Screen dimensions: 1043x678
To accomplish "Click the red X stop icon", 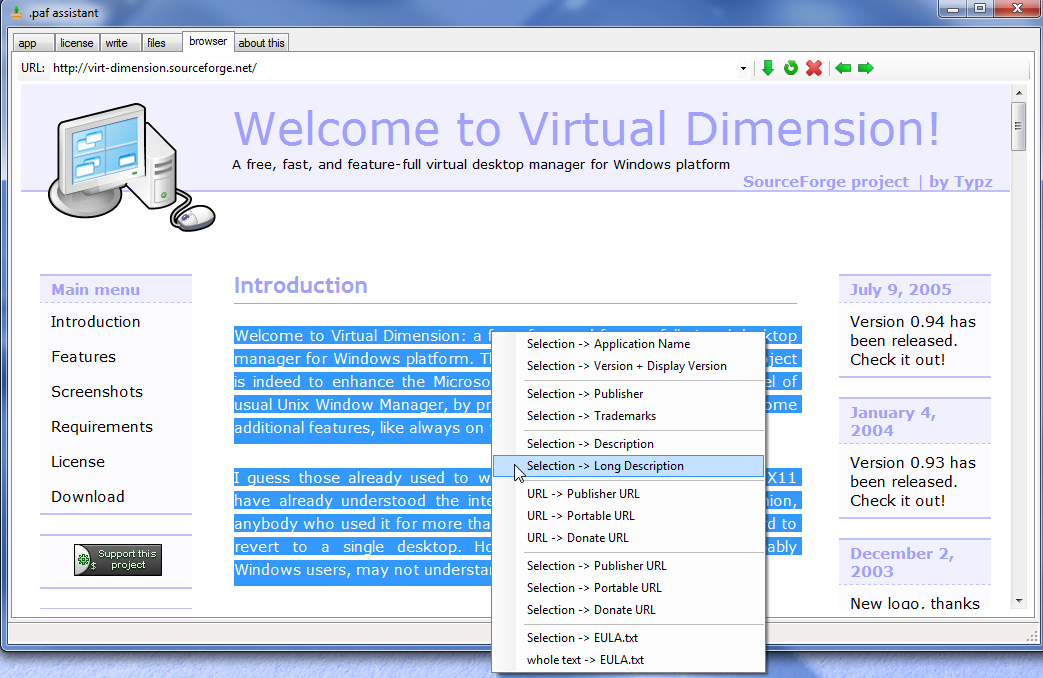I will point(814,68).
